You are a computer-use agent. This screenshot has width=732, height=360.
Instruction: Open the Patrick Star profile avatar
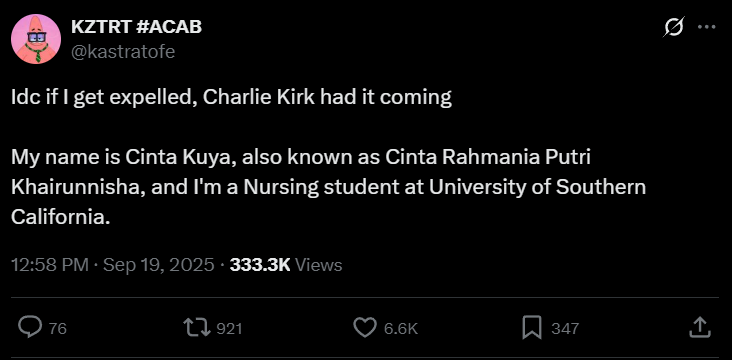(36, 39)
